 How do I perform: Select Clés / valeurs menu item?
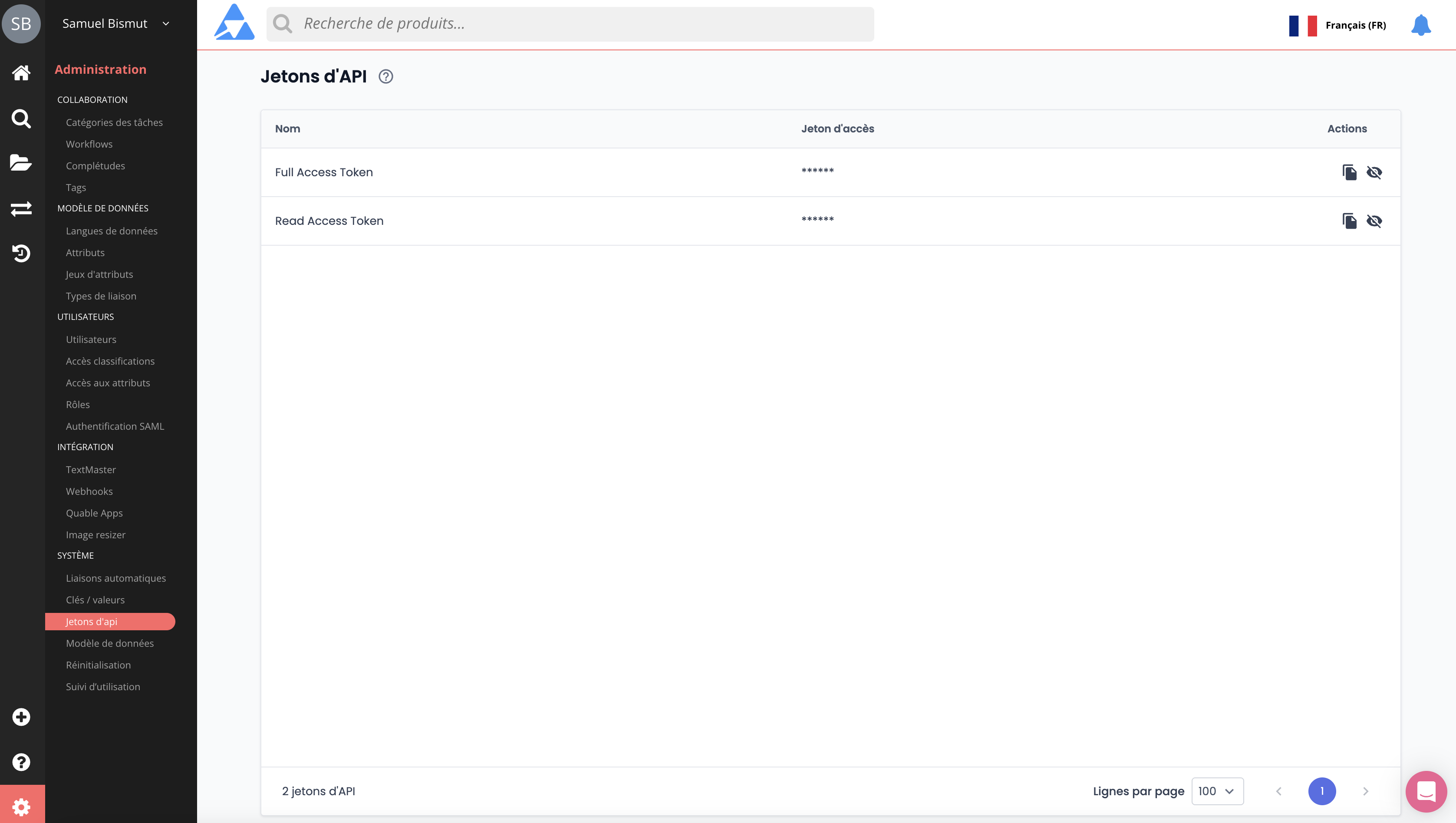pyautogui.click(x=95, y=600)
